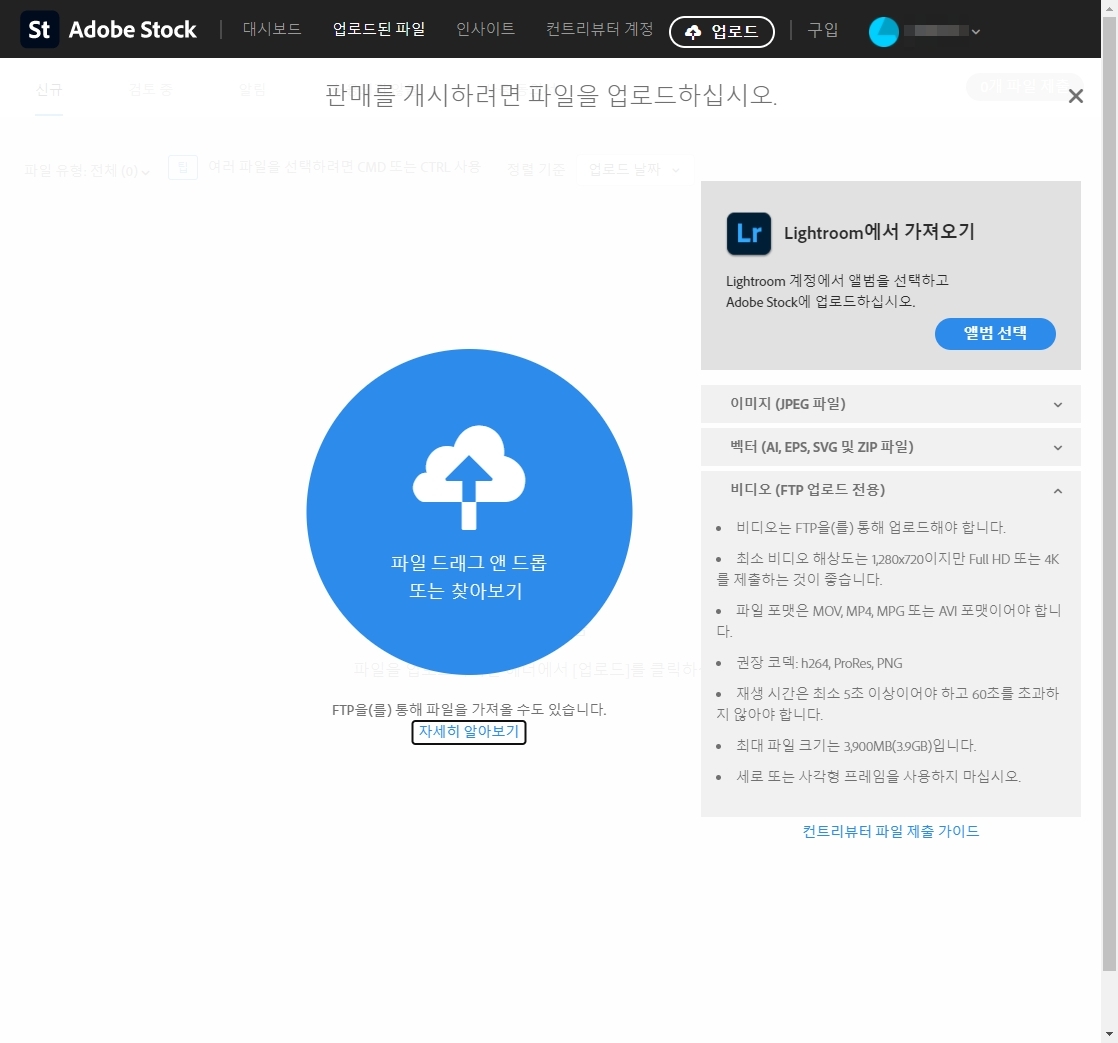Click the cloud upload arrow icon
The image size is (1118, 1043).
tap(468, 478)
